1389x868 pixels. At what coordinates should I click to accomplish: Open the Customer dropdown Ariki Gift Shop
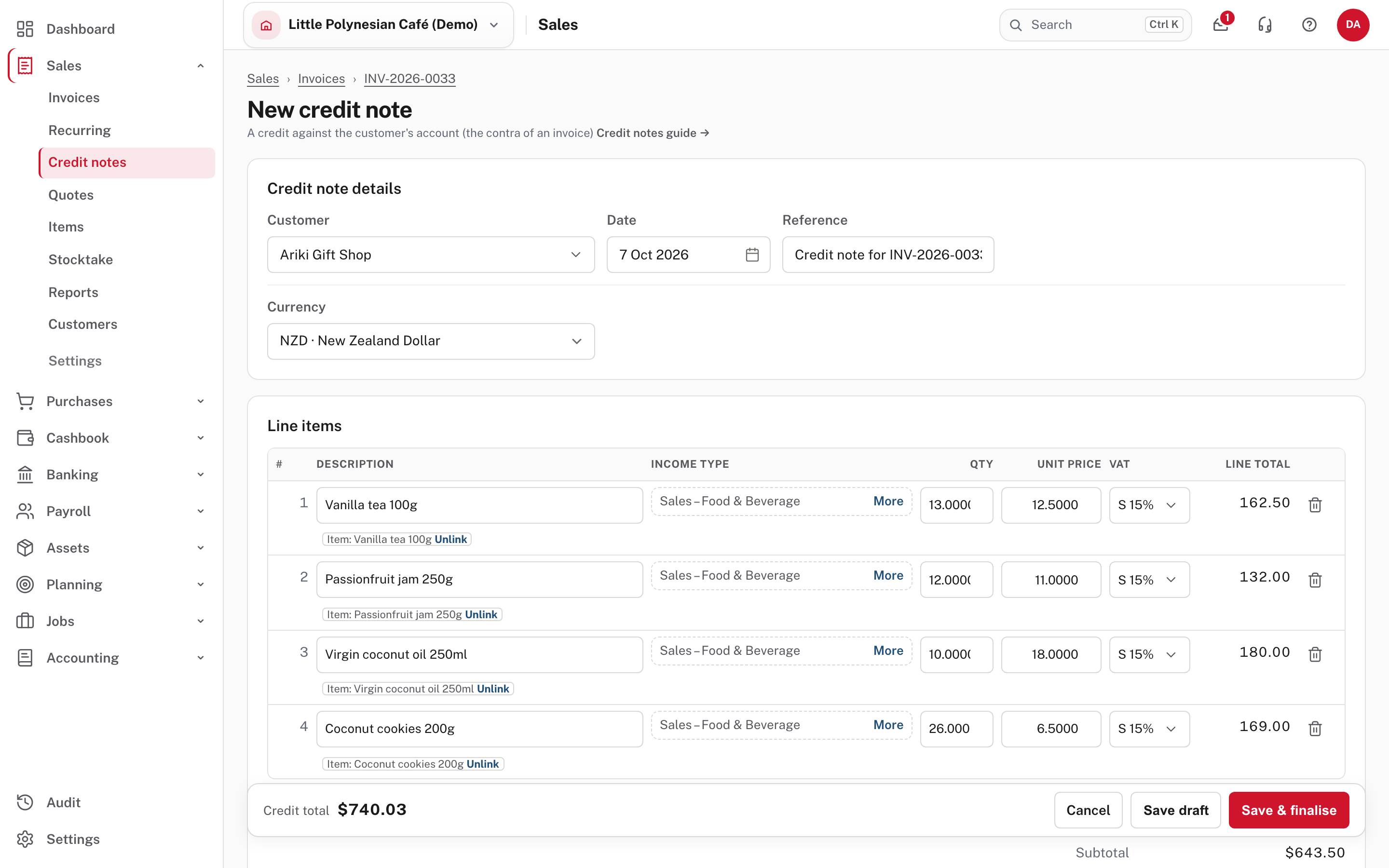pos(431,254)
